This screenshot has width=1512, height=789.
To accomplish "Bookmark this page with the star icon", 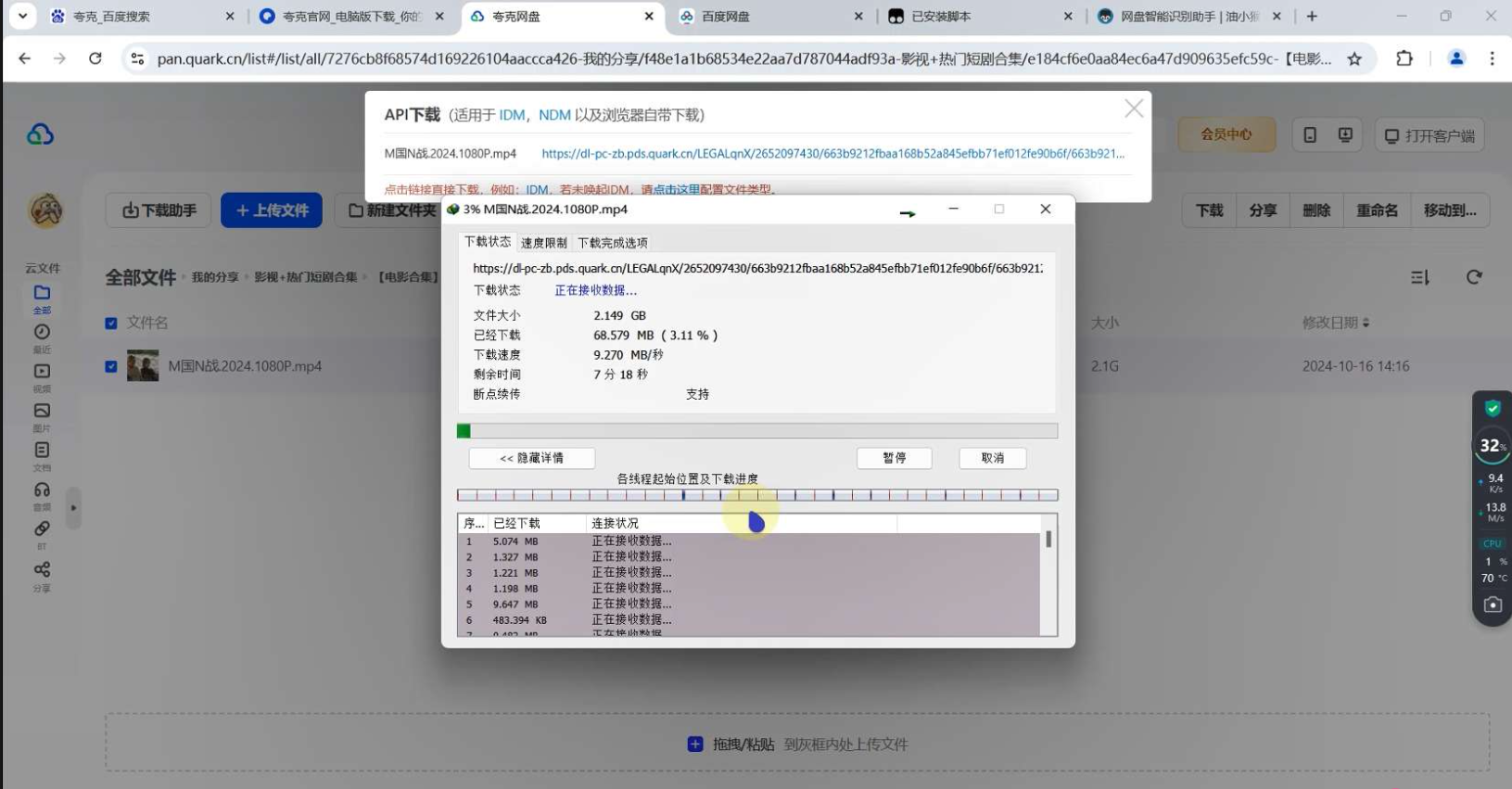I will click(1354, 58).
